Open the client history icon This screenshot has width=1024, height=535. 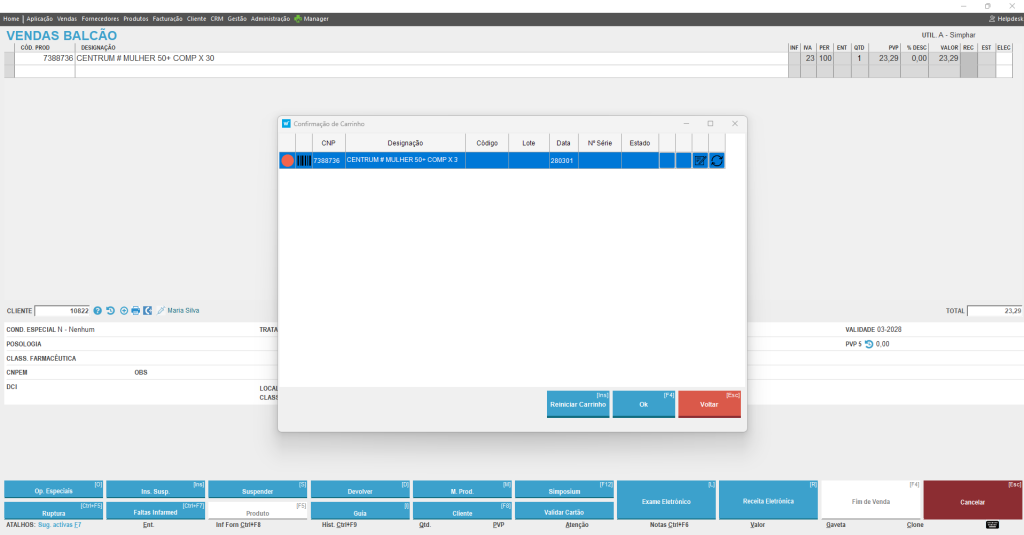point(110,311)
